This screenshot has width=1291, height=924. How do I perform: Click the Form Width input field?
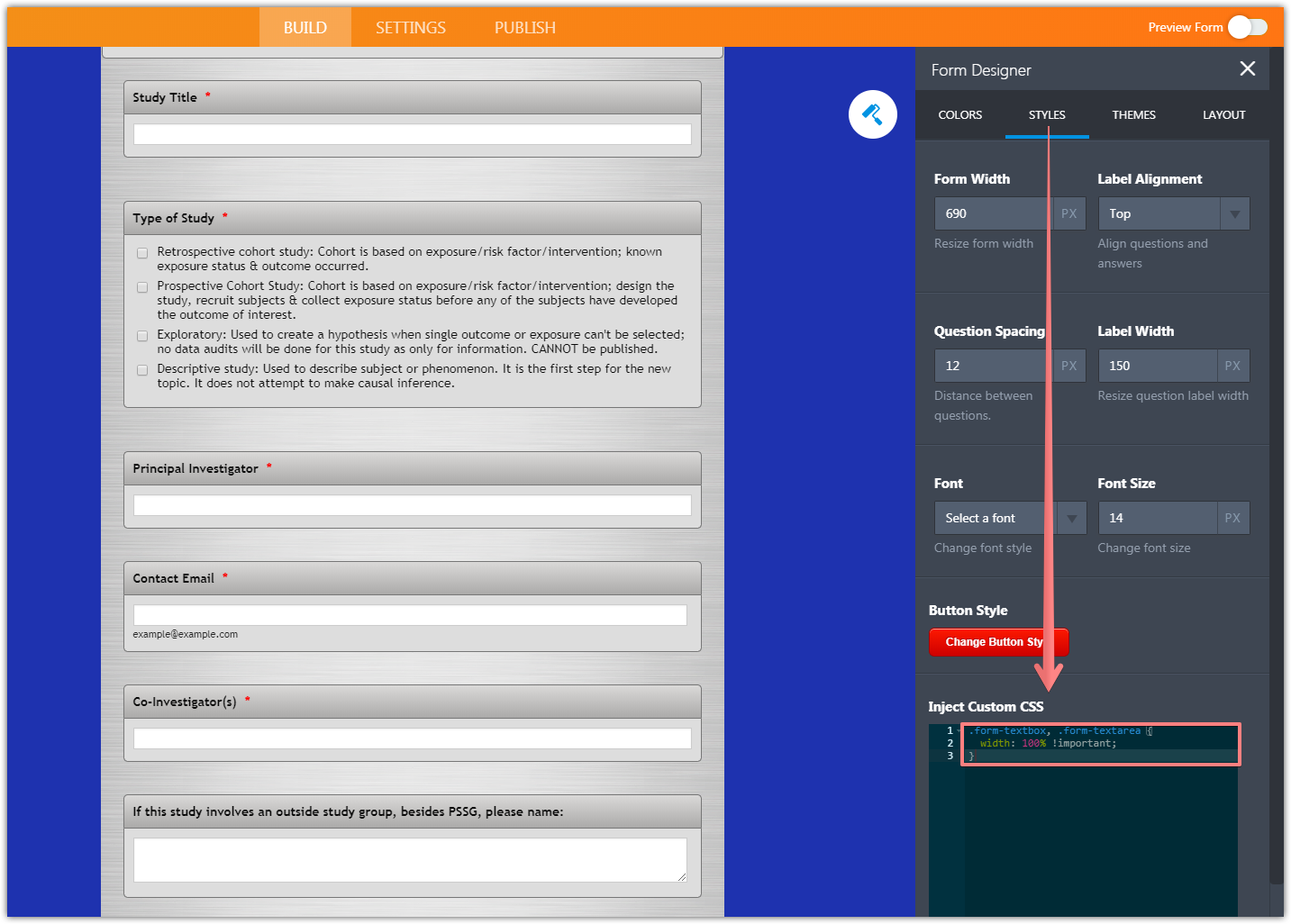[x=992, y=213]
